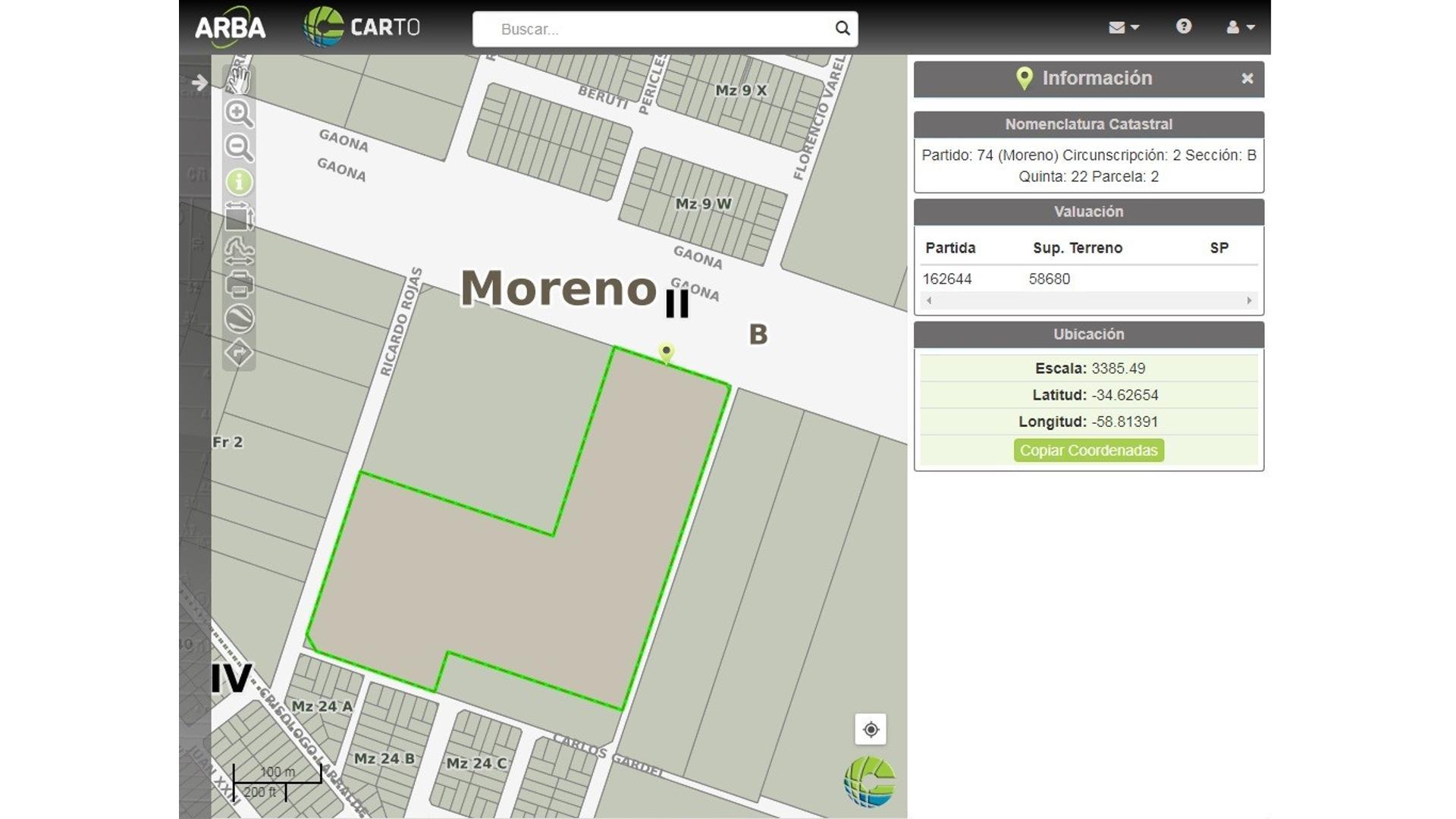The height and width of the screenshot is (819, 1456).
Task: Click the SP column header
Action: point(1219,248)
